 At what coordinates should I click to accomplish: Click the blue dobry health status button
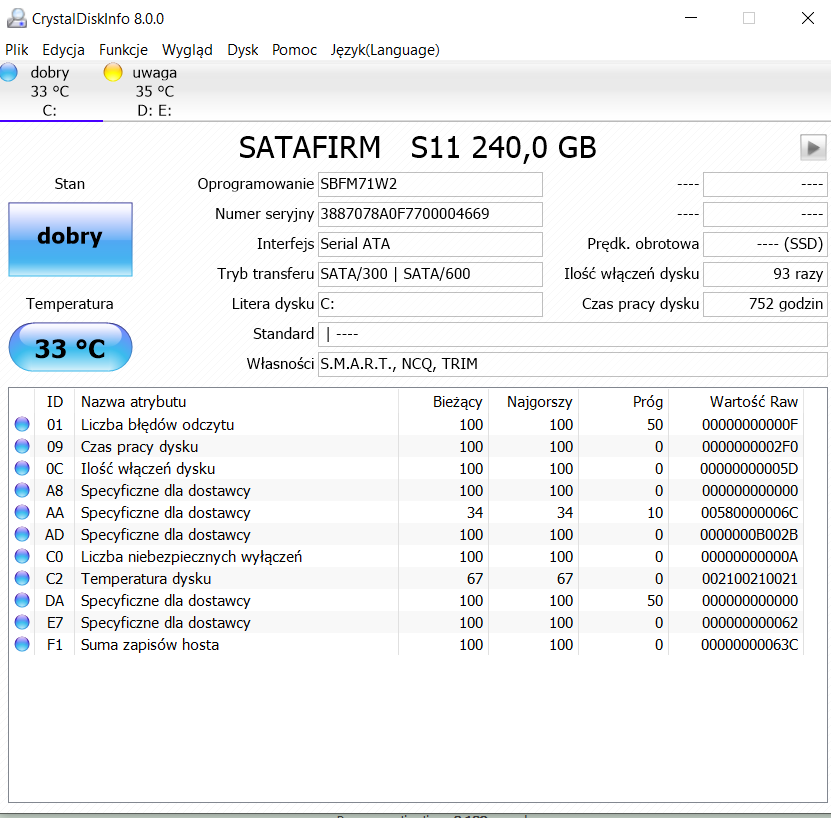[70, 239]
